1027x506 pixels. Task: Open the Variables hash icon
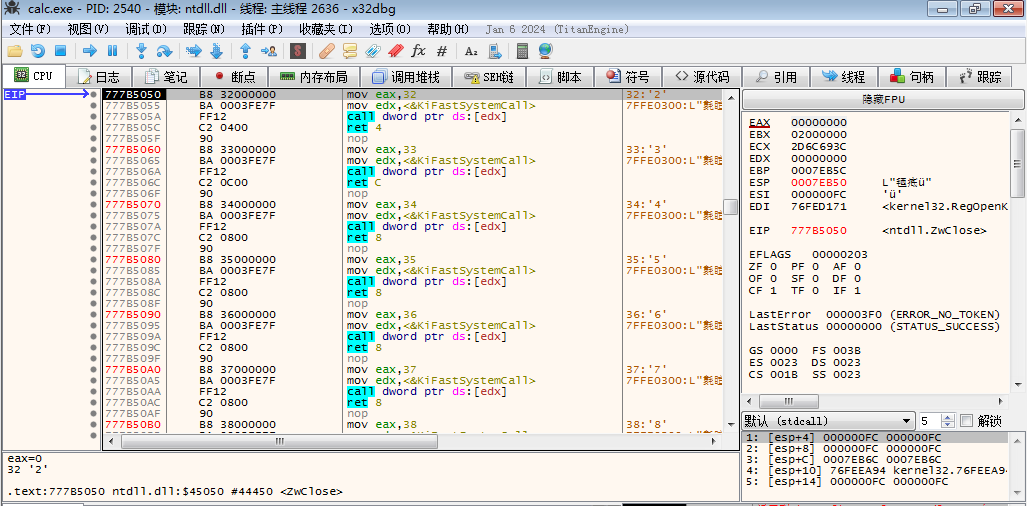(441, 50)
